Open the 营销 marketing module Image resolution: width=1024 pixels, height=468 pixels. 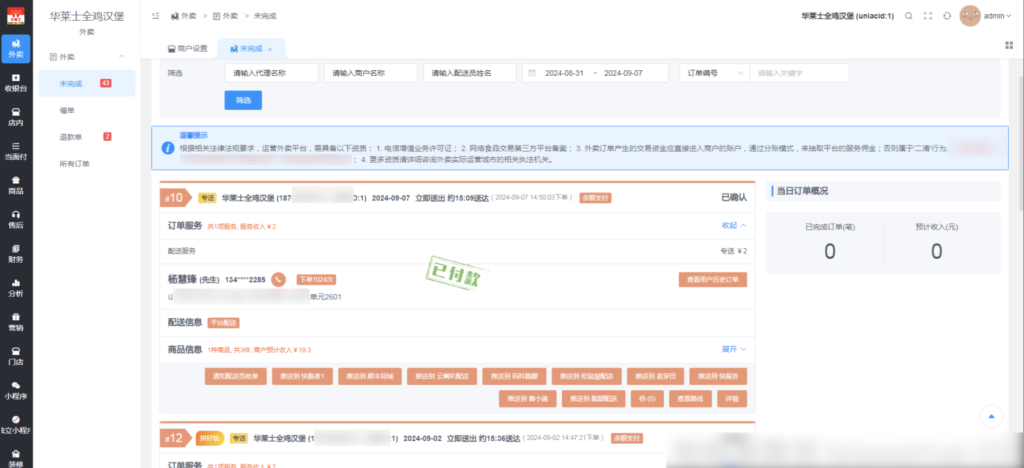[x=16, y=322]
